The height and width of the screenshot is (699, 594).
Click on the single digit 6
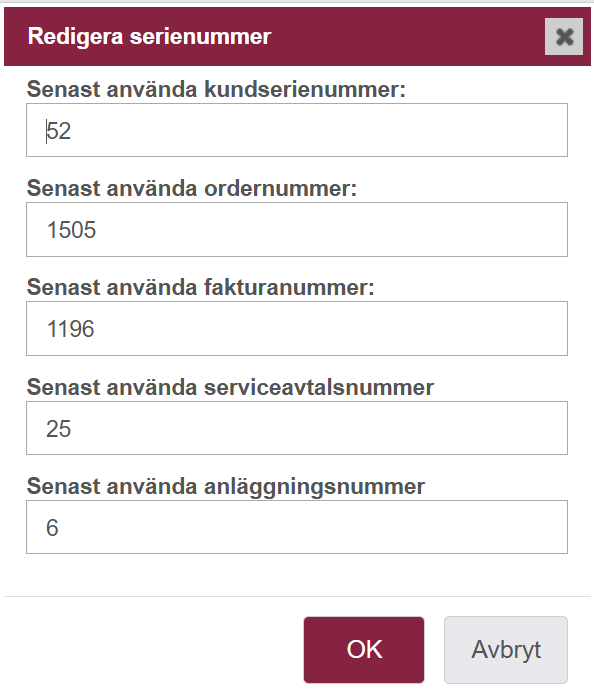click(52, 528)
